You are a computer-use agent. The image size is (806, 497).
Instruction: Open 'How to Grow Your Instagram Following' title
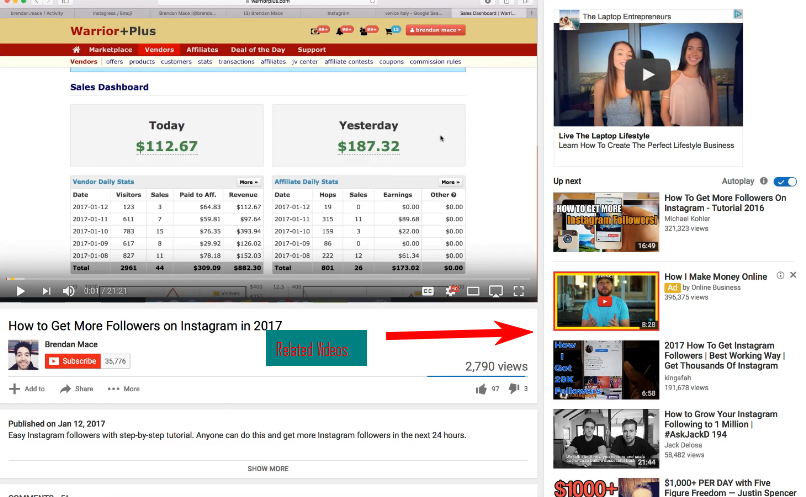pos(721,425)
